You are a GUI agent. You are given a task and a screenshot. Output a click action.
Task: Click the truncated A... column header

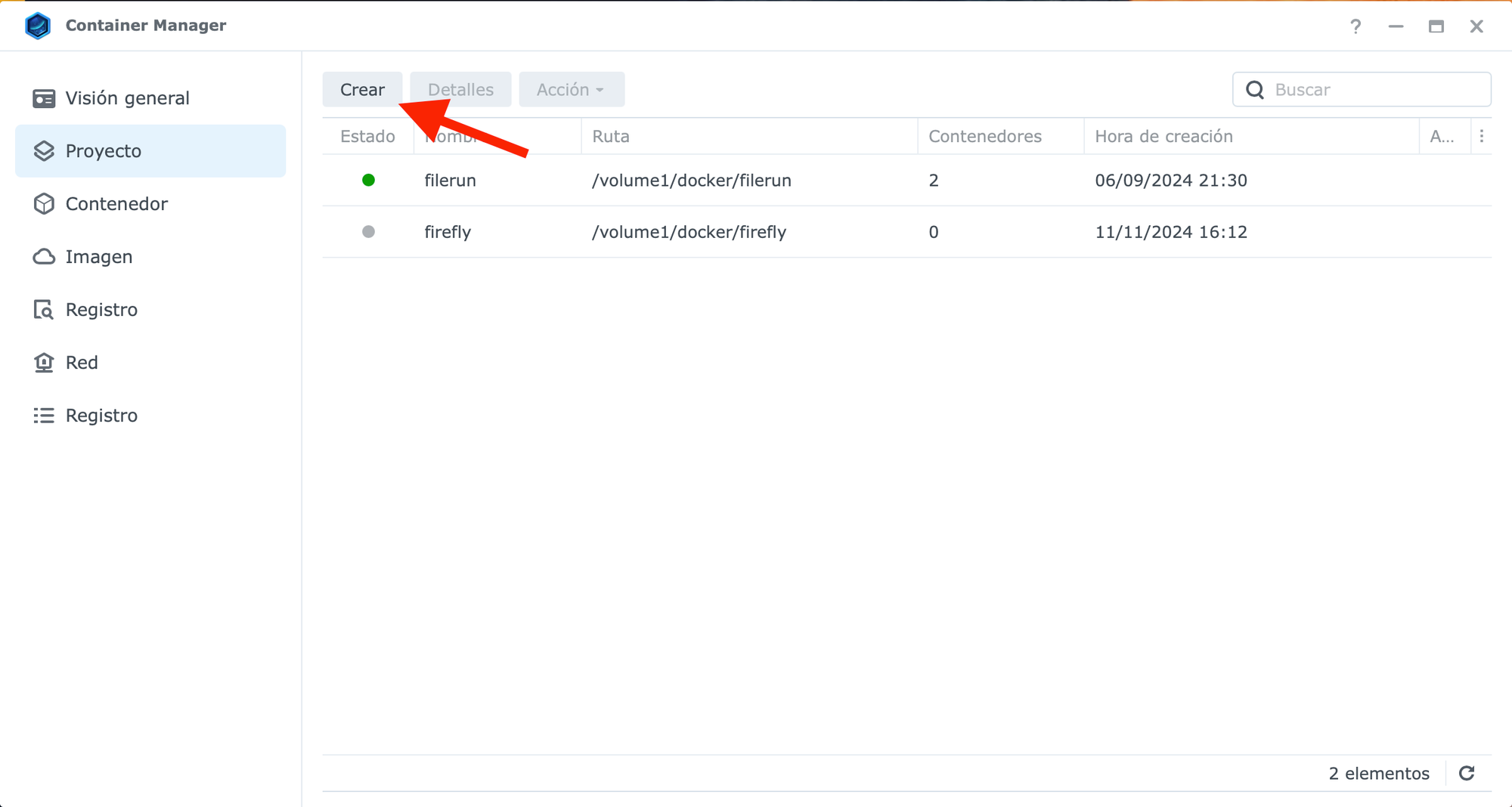click(x=1444, y=136)
